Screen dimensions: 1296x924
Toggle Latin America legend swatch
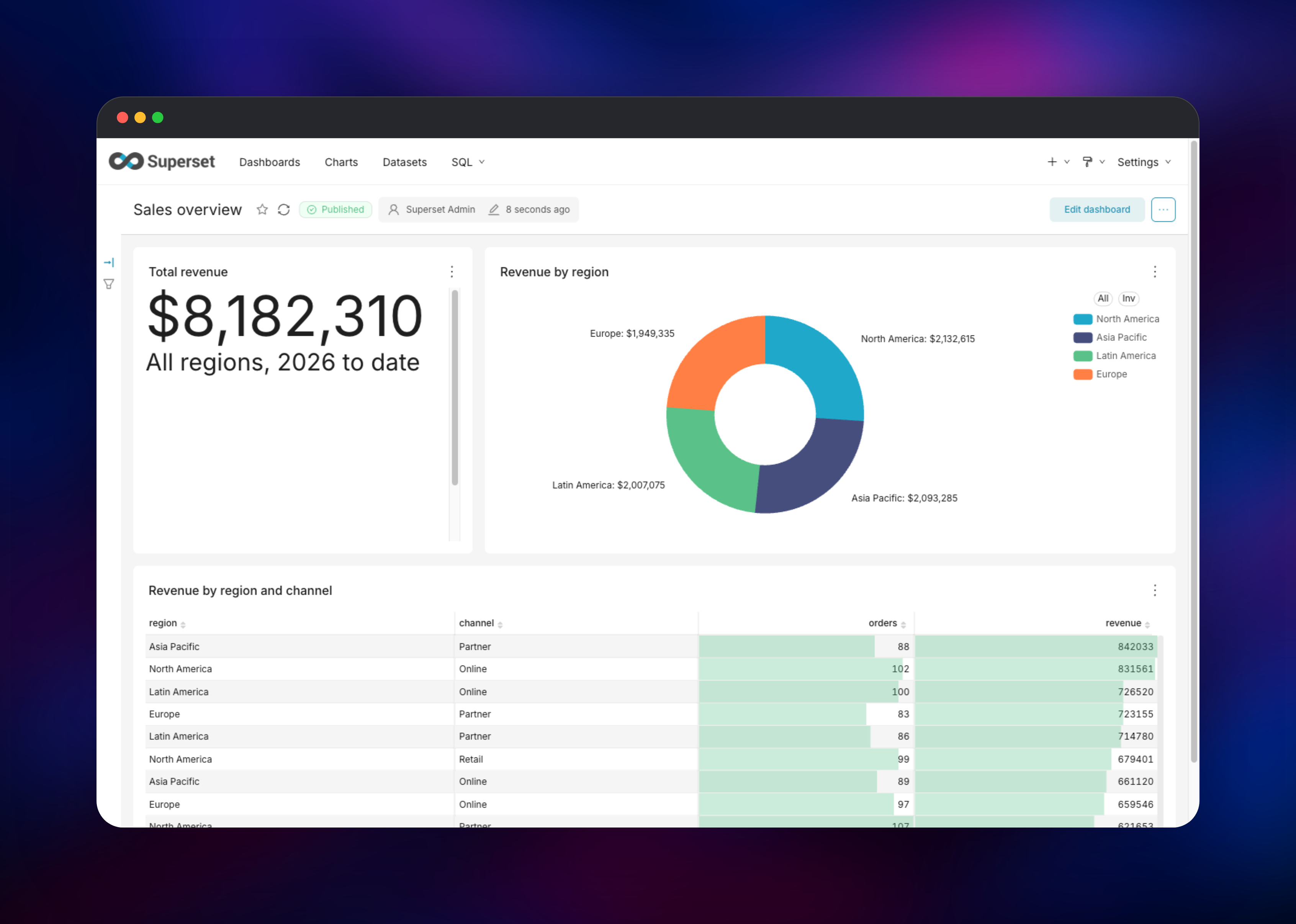1083,356
